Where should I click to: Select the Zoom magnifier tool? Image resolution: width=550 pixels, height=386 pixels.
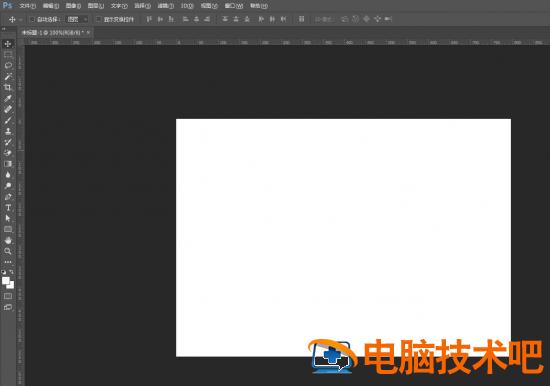[8, 251]
